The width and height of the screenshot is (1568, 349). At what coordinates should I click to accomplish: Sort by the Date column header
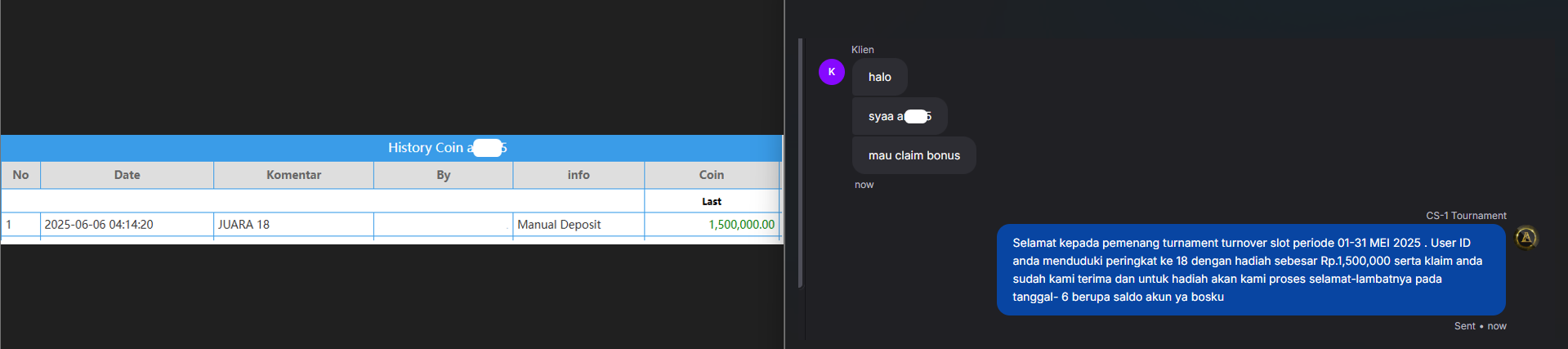(127, 175)
